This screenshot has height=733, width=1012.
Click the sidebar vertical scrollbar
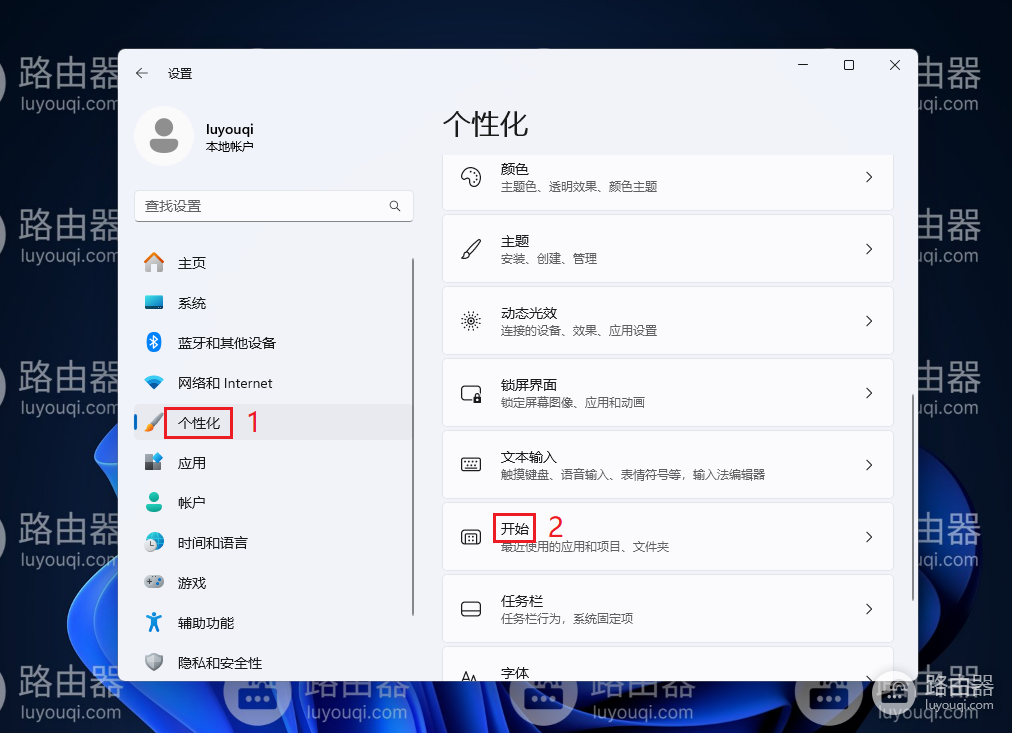[412, 437]
